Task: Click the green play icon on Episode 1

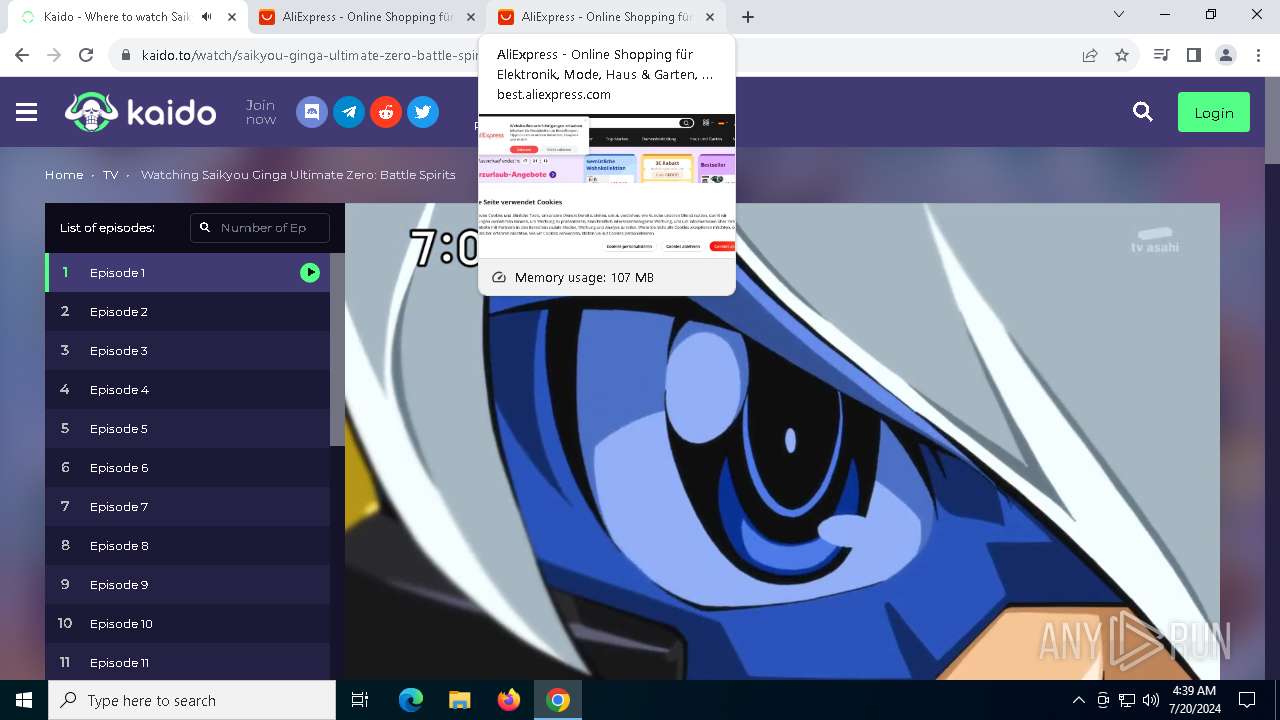Action: (310, 272)
